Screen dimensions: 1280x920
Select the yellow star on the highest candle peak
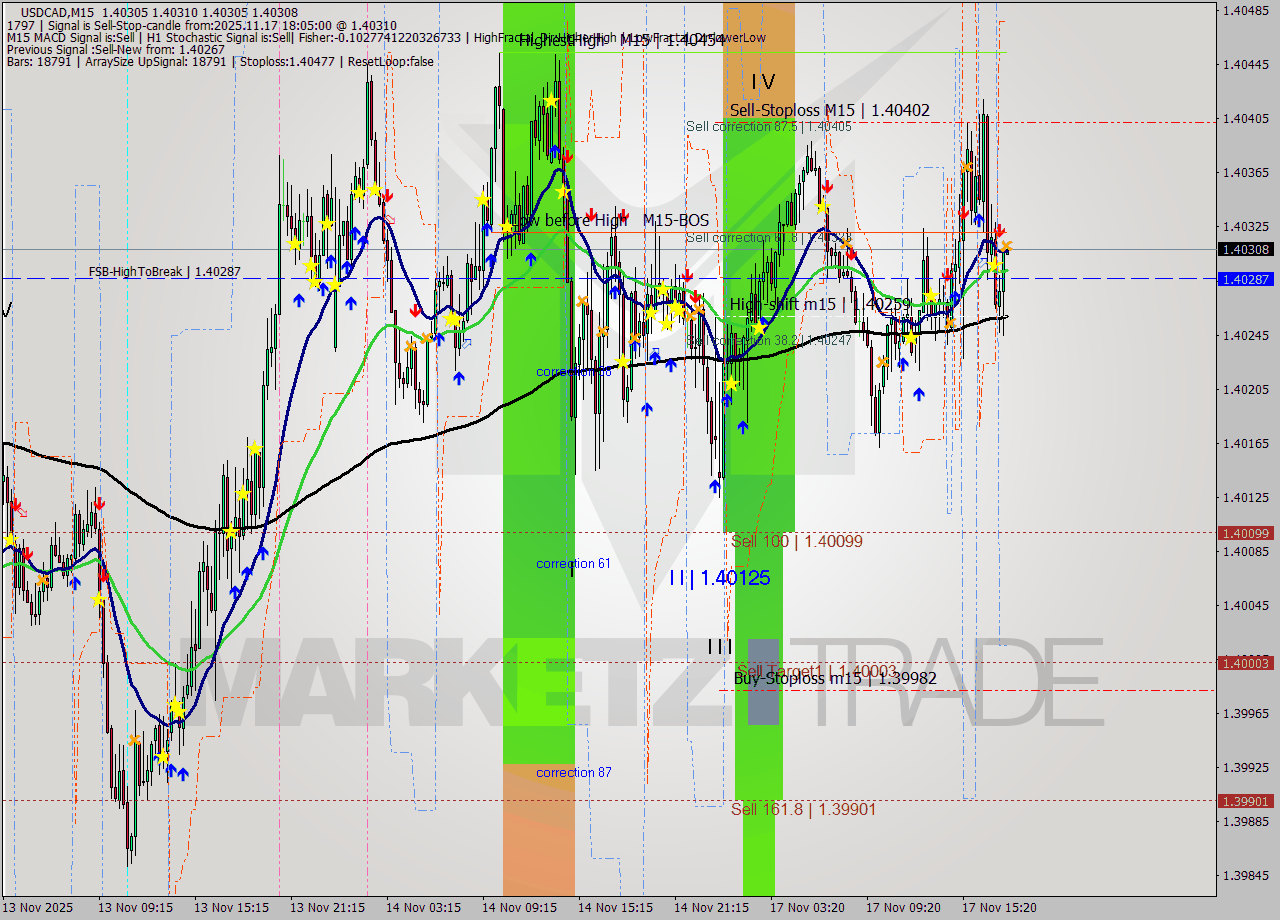pyautogui.click(x=551, y=101)
